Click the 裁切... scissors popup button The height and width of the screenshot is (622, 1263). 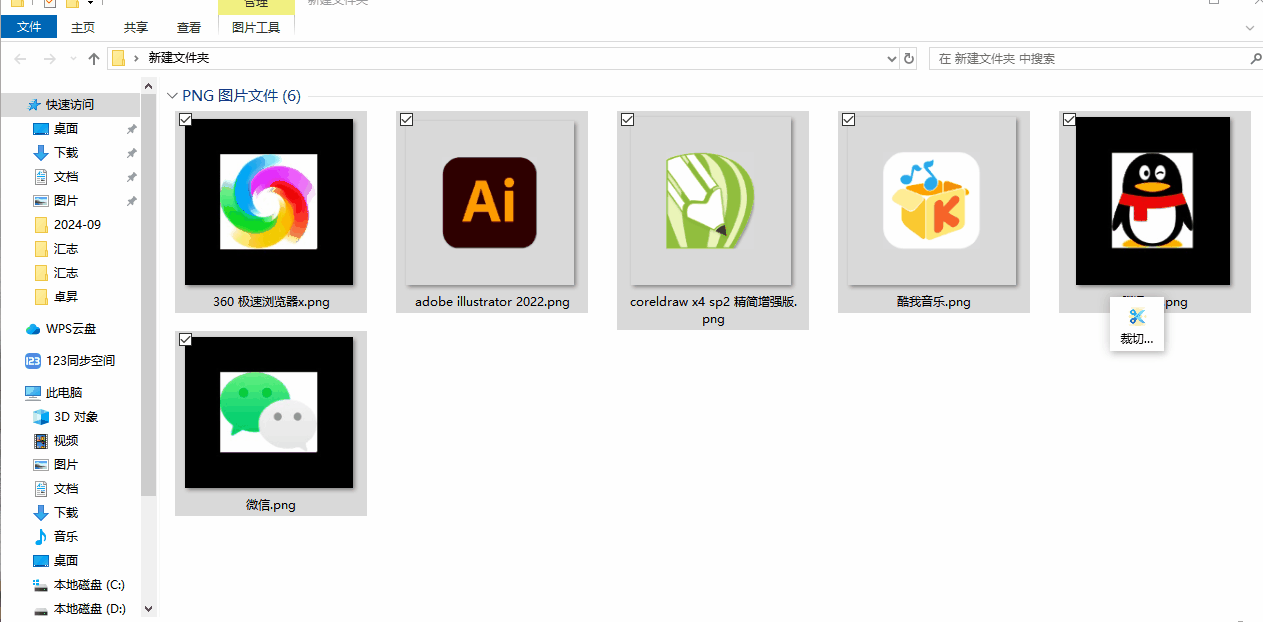[x=1136, y=325]
